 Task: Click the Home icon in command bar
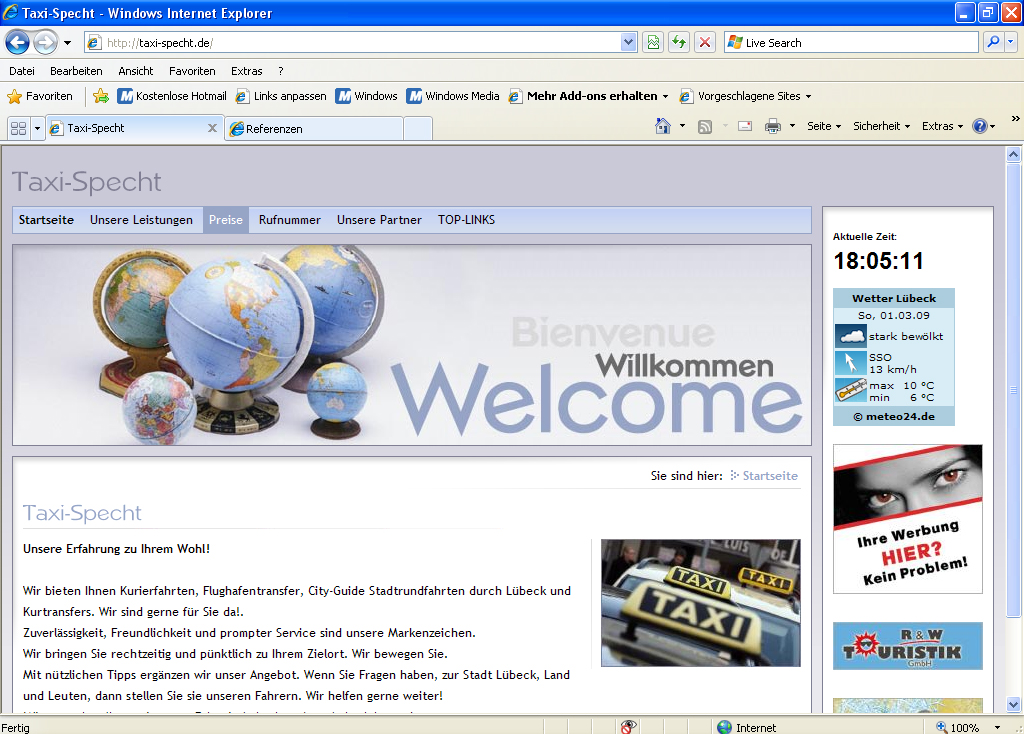tap(662, 126)
